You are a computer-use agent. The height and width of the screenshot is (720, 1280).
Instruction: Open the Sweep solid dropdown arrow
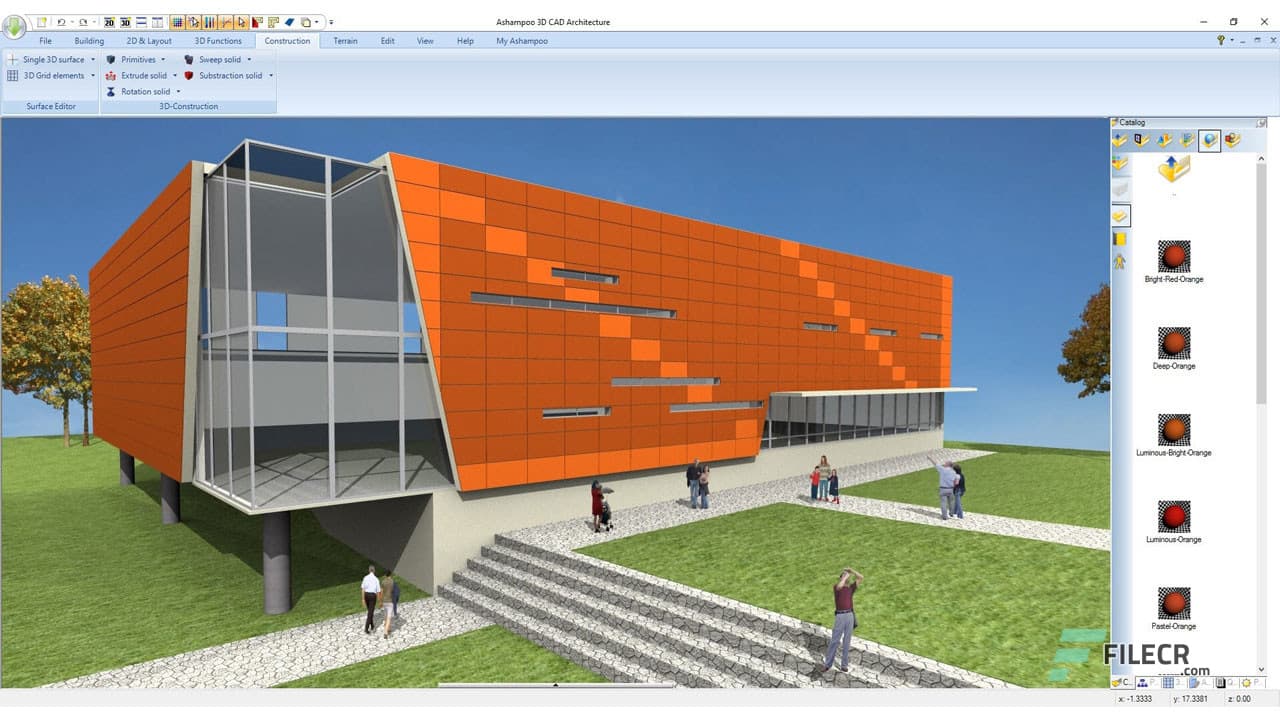[x=249, y=59]
